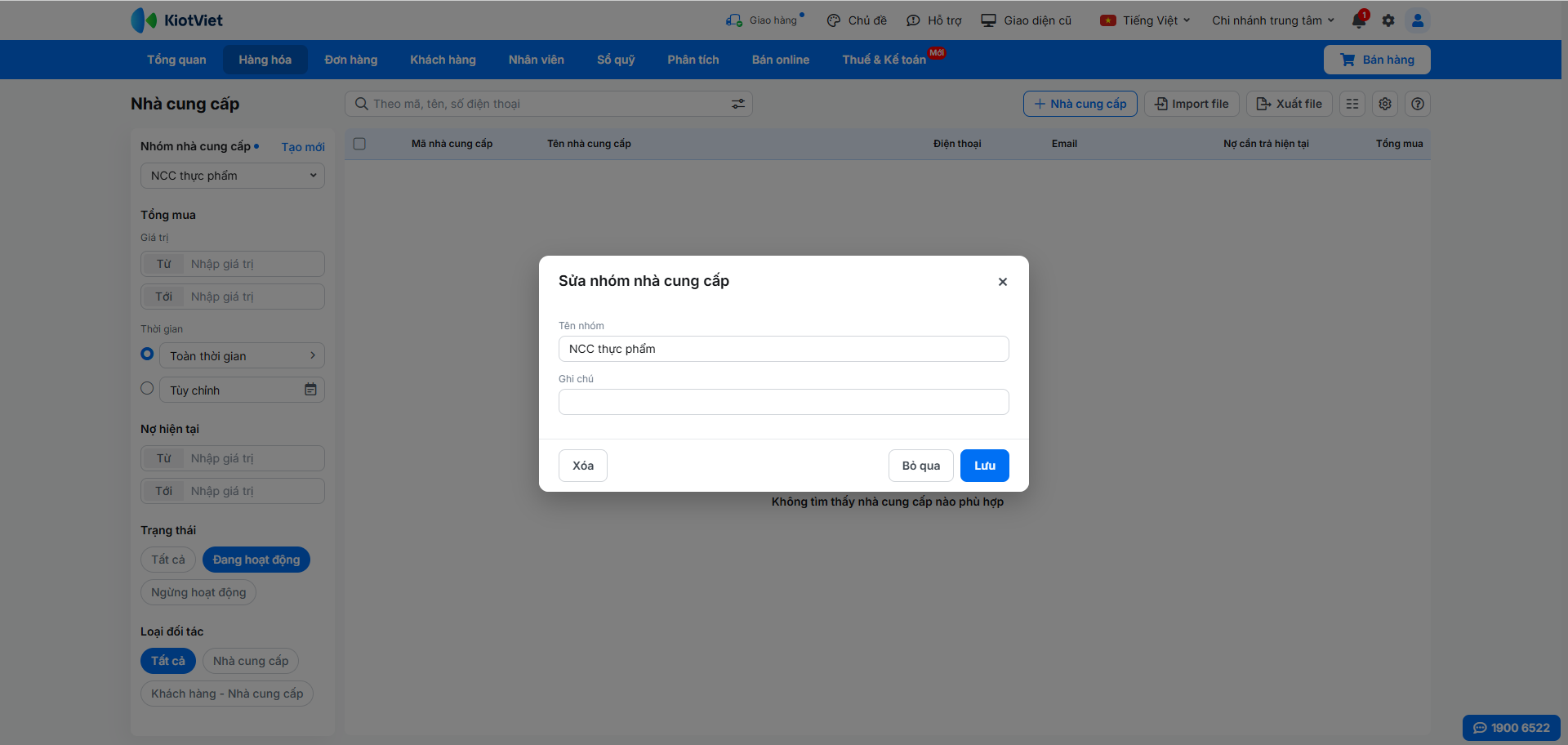Add a new Nhà cung cấp

1080,104
